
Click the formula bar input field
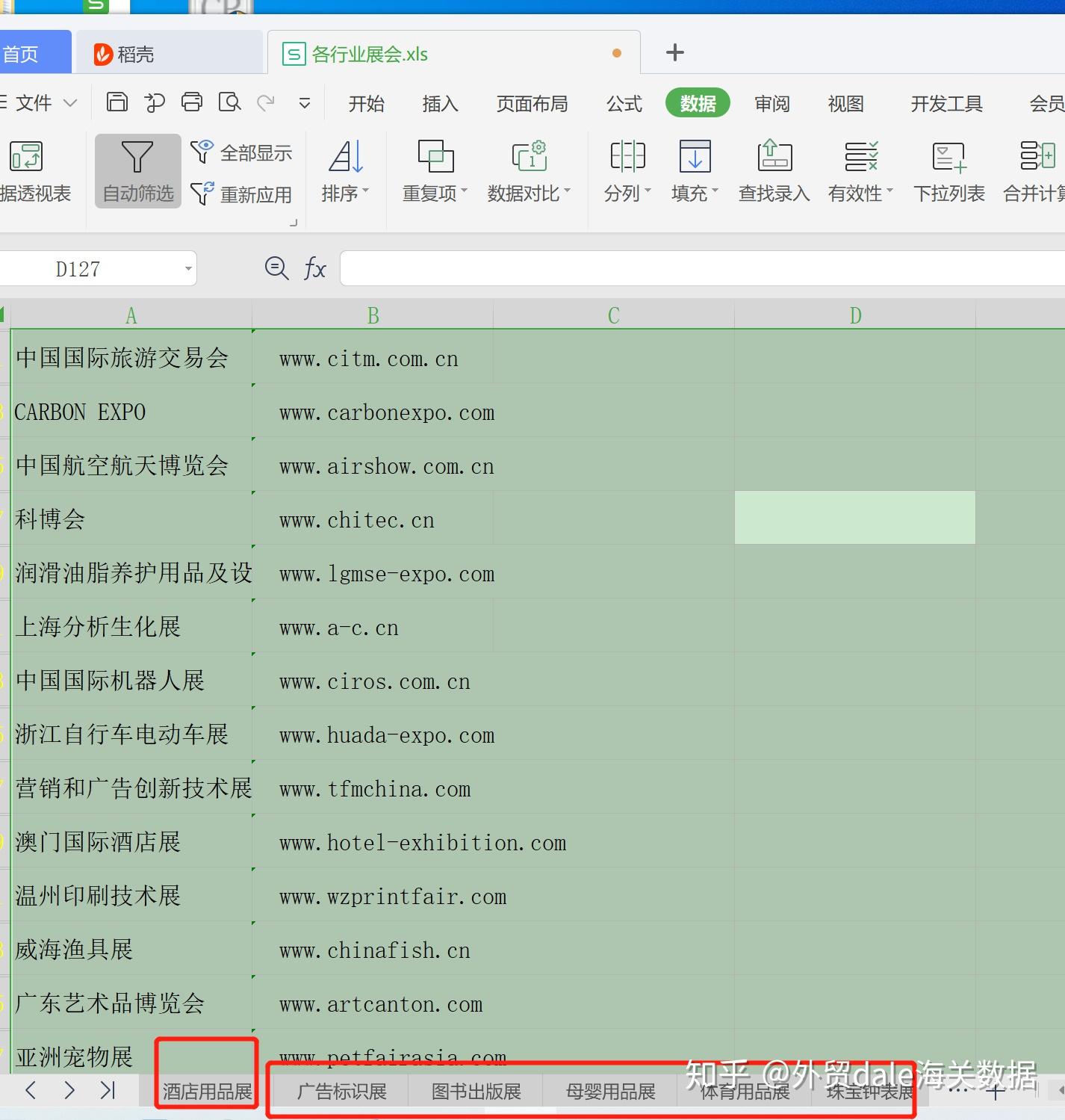coord(702,268)
